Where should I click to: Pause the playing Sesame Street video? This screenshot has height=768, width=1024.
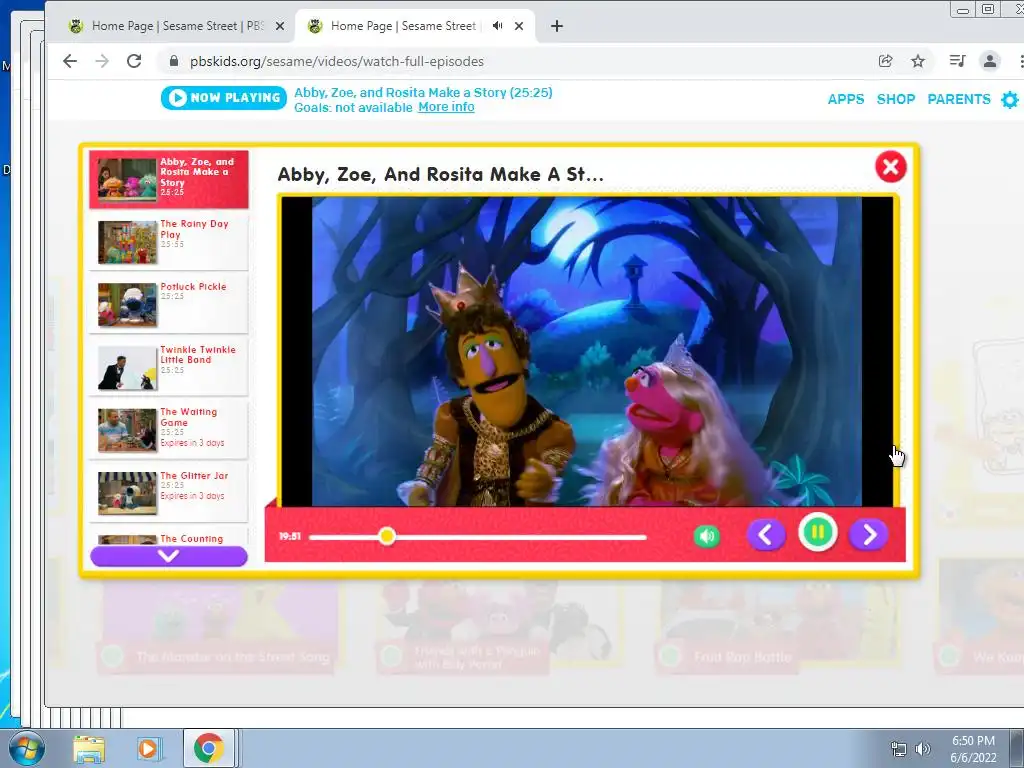[817, 533]
